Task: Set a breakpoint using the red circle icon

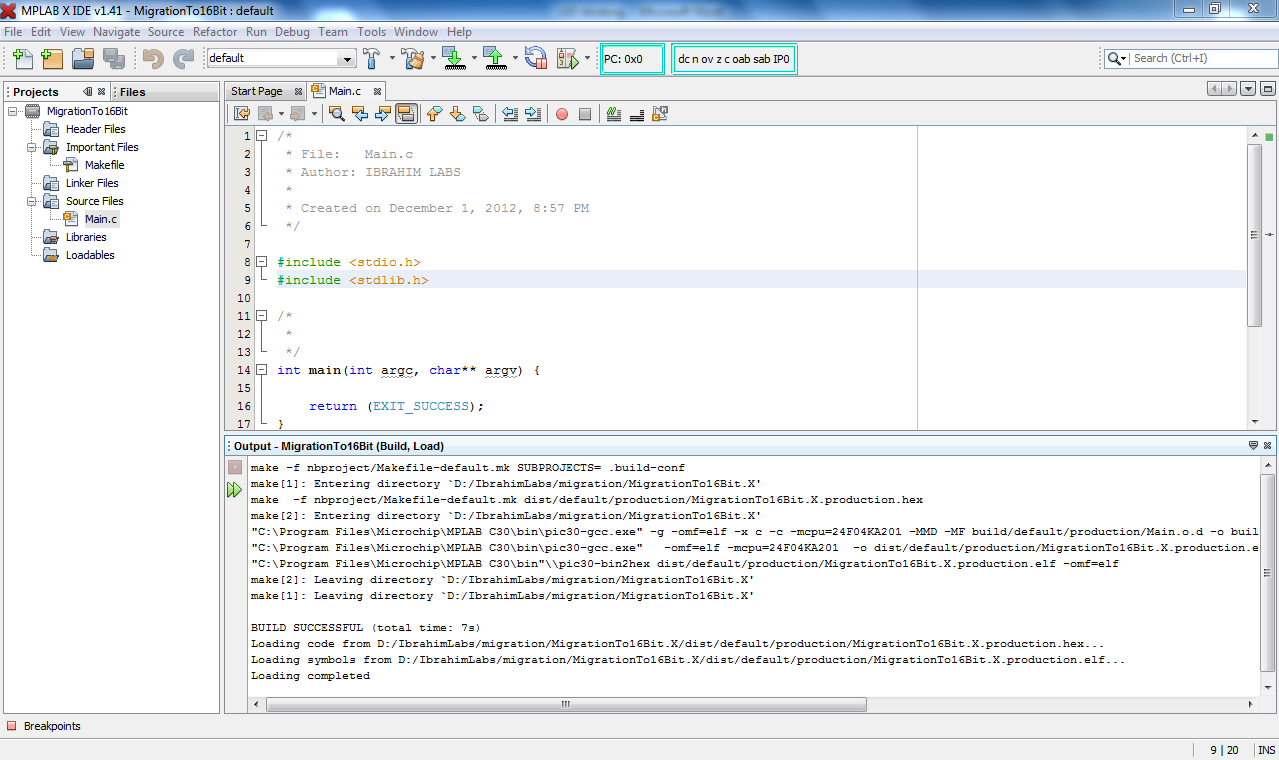Action: point(561,113)
